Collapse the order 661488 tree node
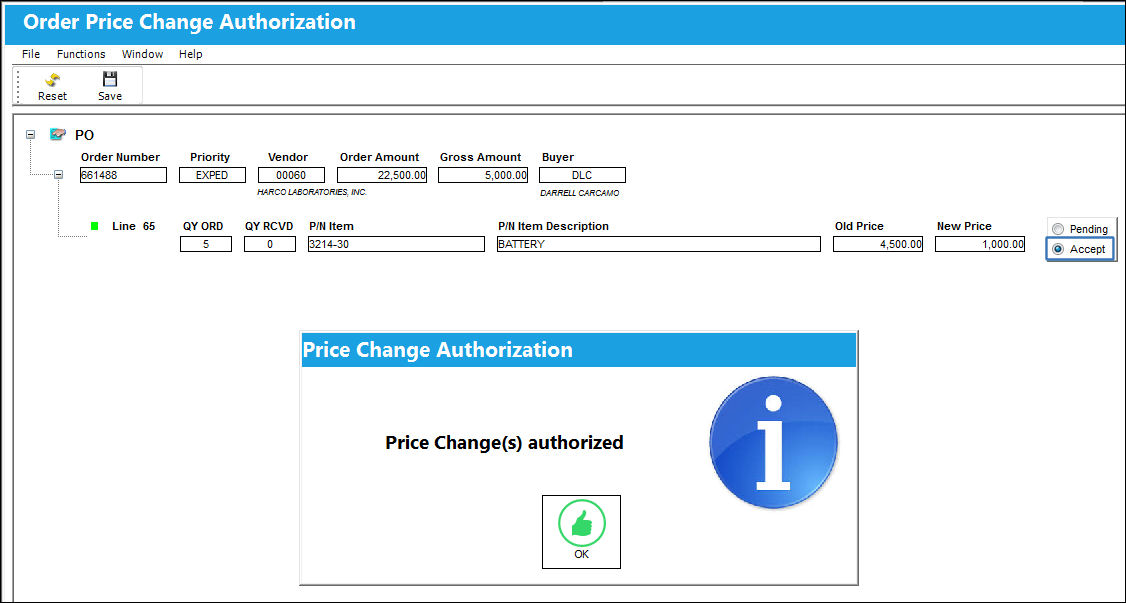The height and width of the screenshot is (603, 1126). pyautogui.click(x=59, y=174)
